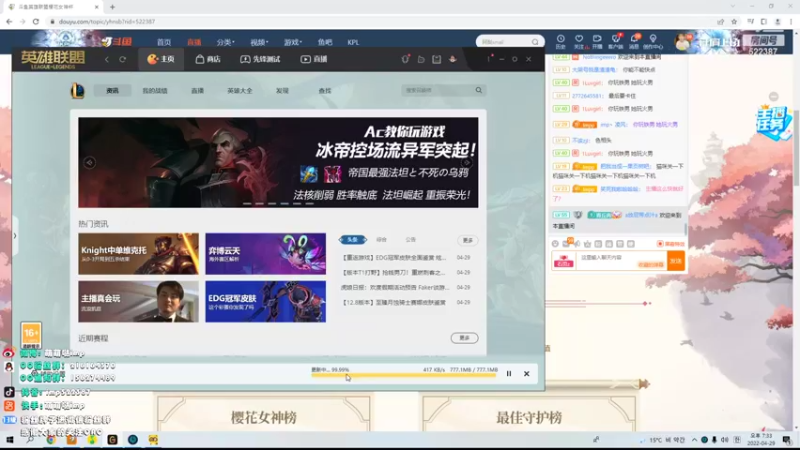Send chat message with orange 发送 button
The width and height of the screenshot is (800, 450).
coord(676,261)
